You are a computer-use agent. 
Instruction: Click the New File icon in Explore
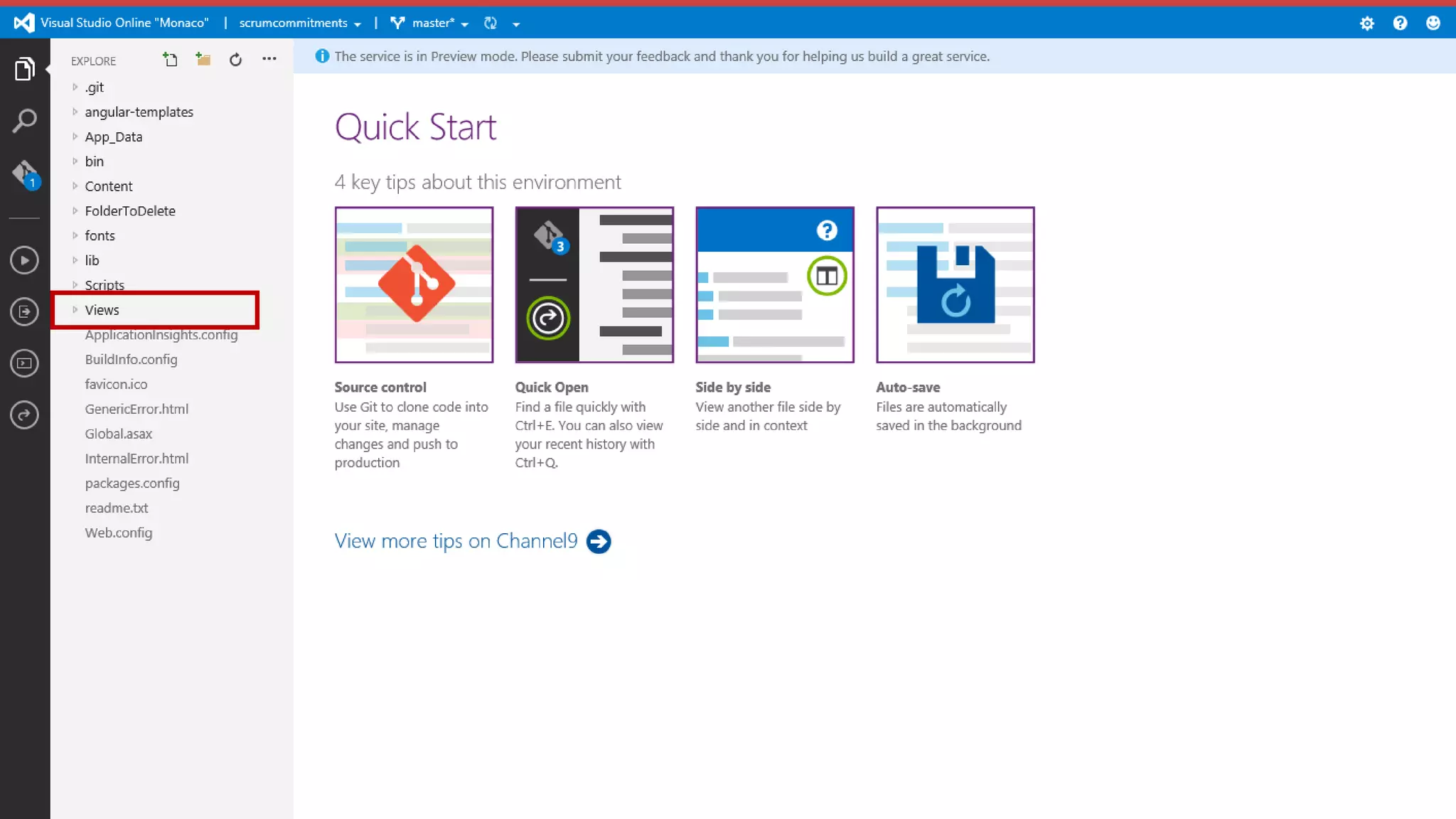click(170, 60)
